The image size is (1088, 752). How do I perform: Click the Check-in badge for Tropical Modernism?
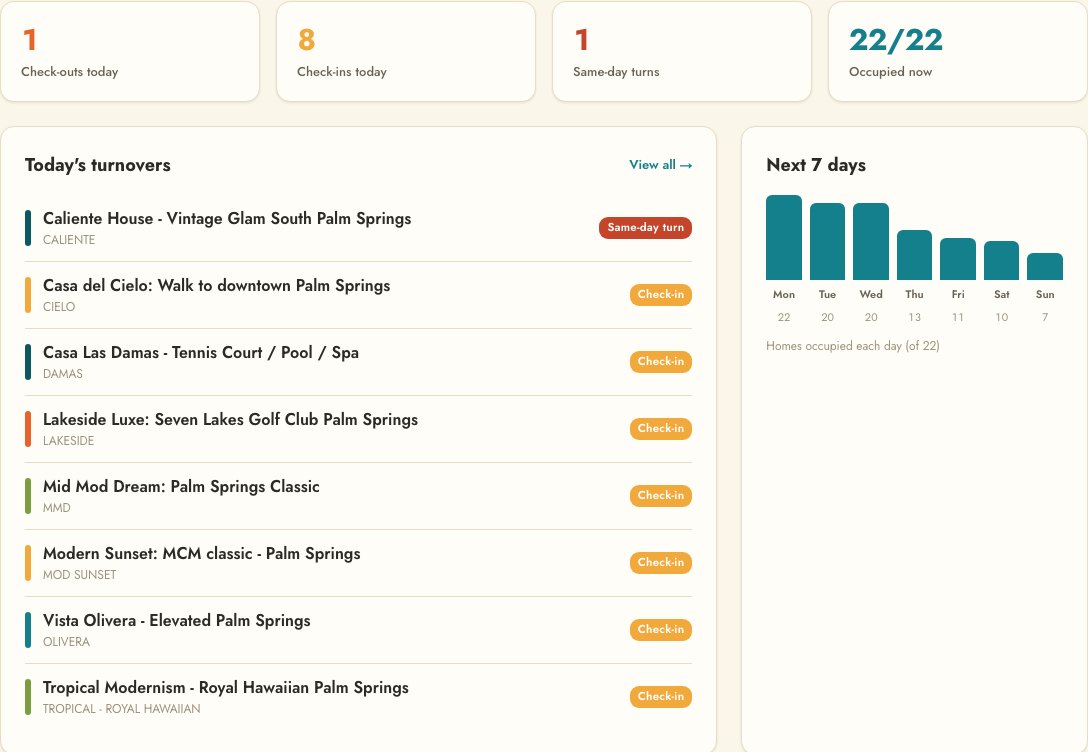click(x=661, y=697)
